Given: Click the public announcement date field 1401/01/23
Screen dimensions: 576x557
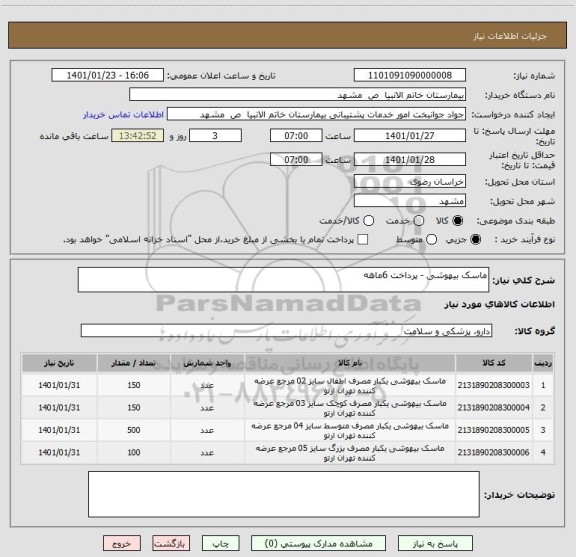Looking at the screenshot, I should (108, 75).
